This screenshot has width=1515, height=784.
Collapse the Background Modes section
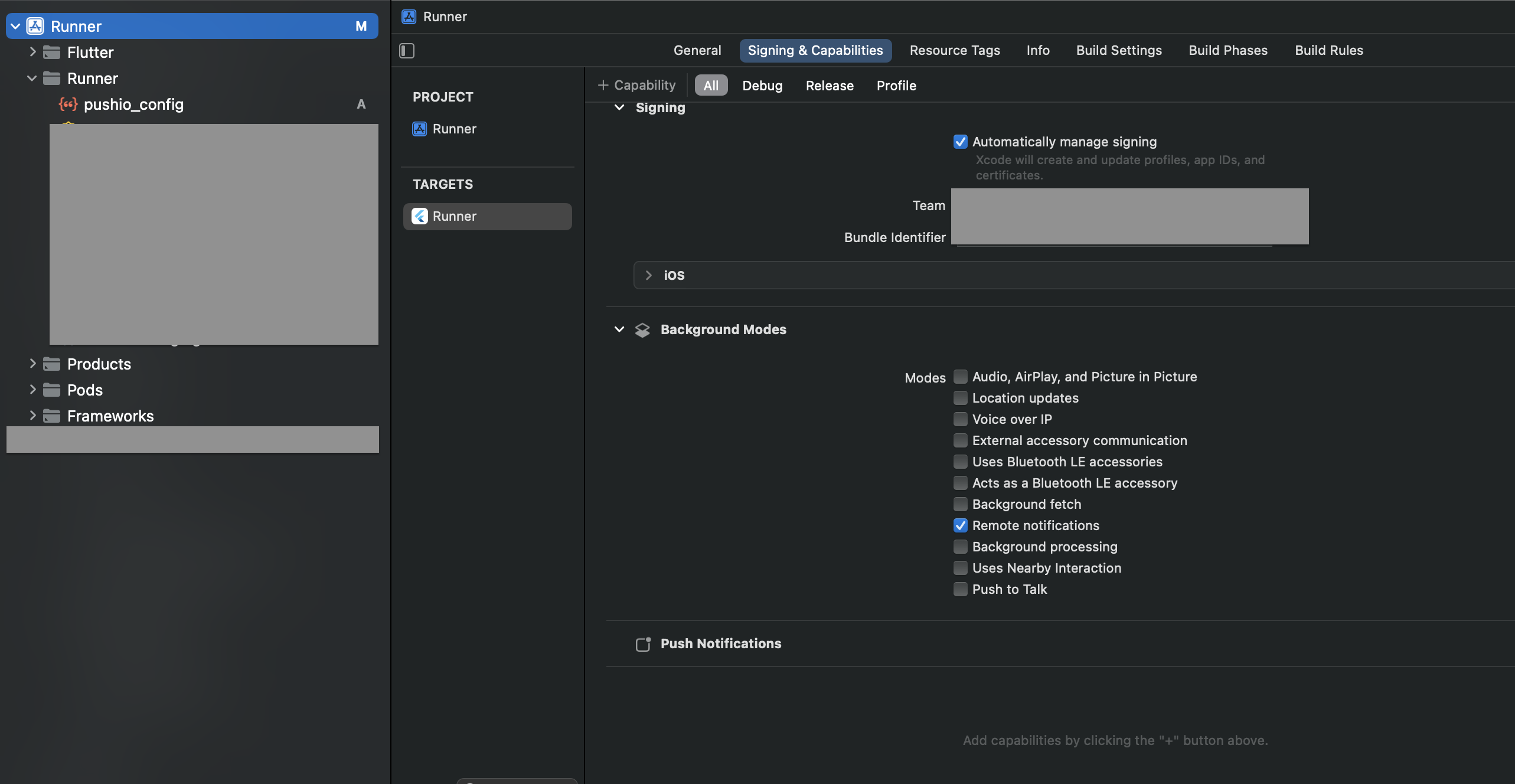click(x=619, y=329)
